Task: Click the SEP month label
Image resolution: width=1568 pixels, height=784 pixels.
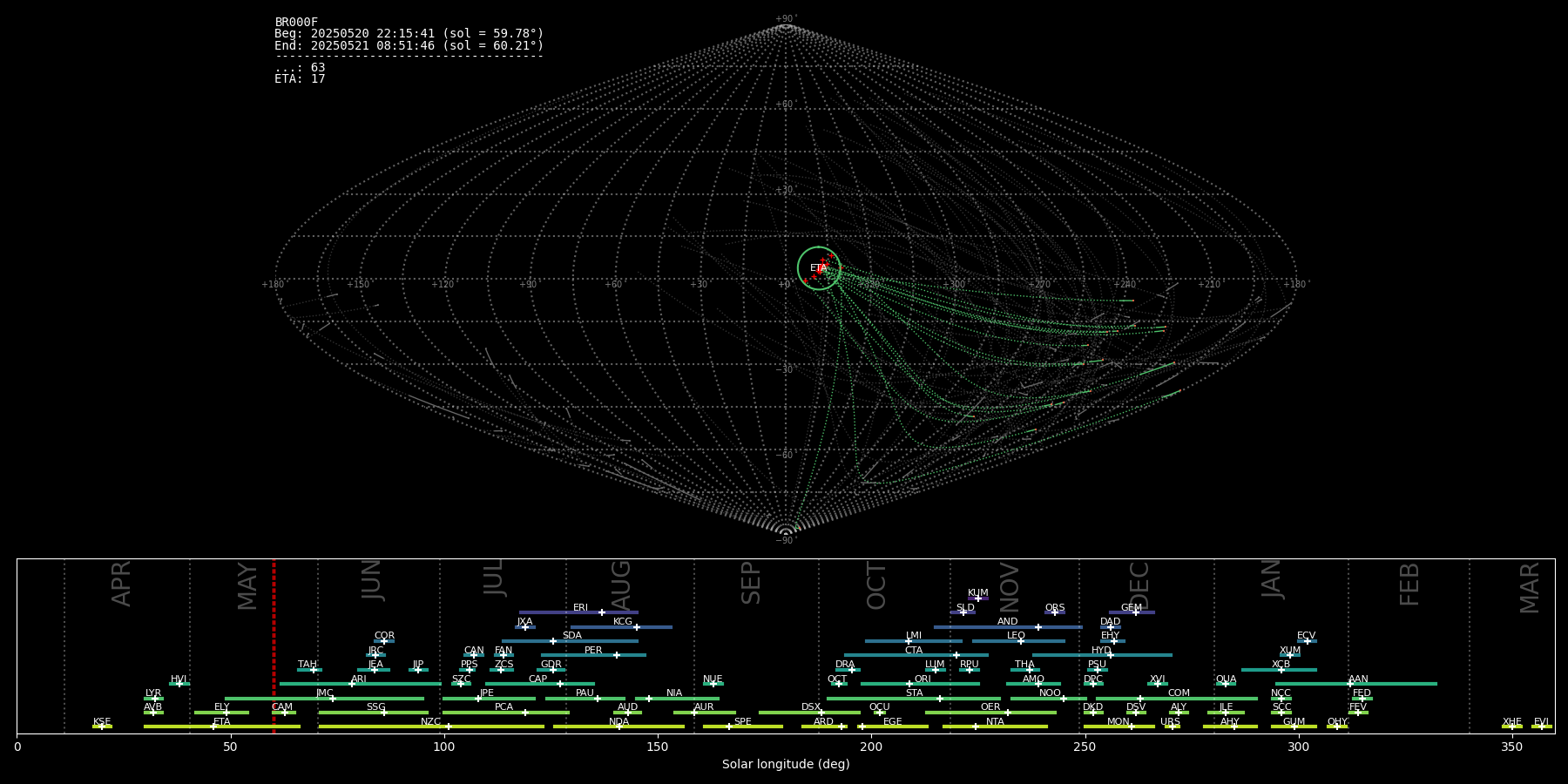Action: tap(751, 583)
